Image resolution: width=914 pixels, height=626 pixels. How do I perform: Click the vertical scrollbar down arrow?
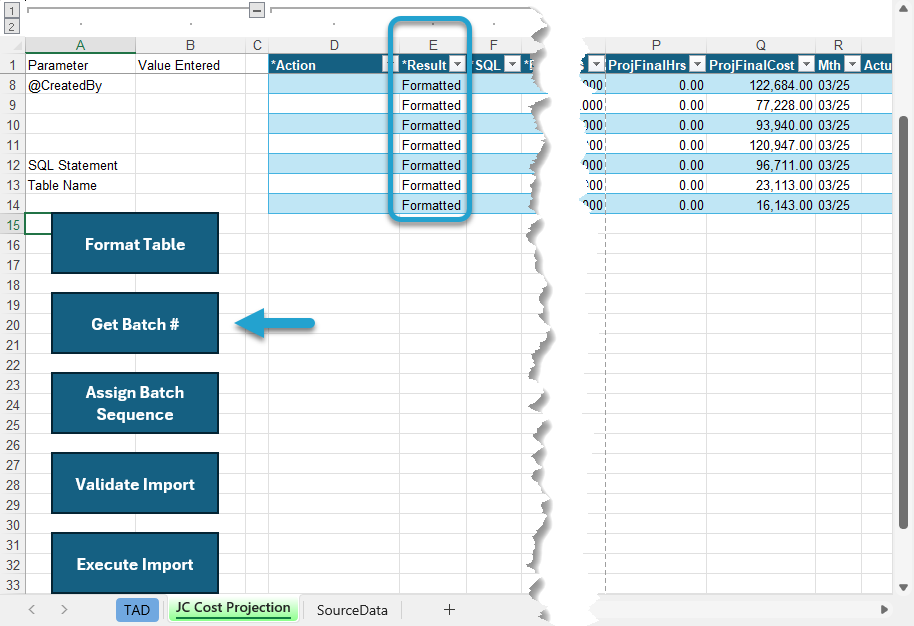[904, 588]
